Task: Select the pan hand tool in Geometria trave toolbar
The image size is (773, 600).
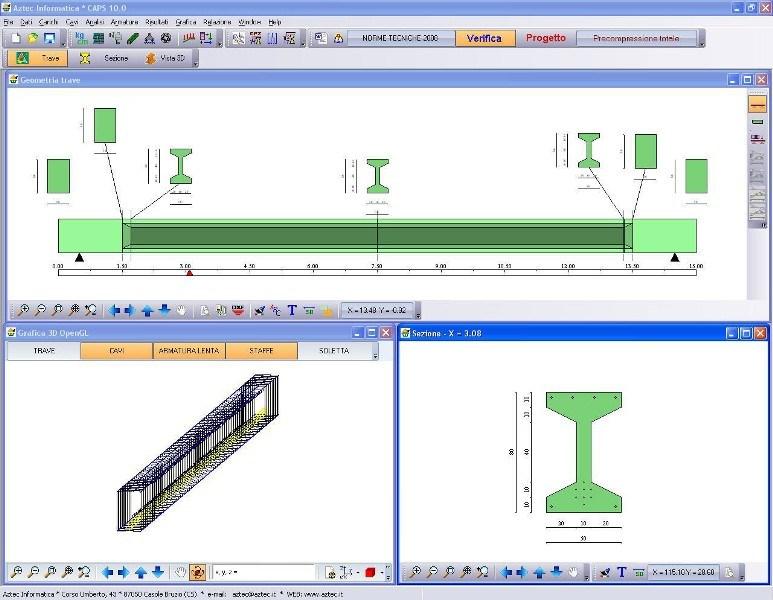Action: click(x=181, y=310)
